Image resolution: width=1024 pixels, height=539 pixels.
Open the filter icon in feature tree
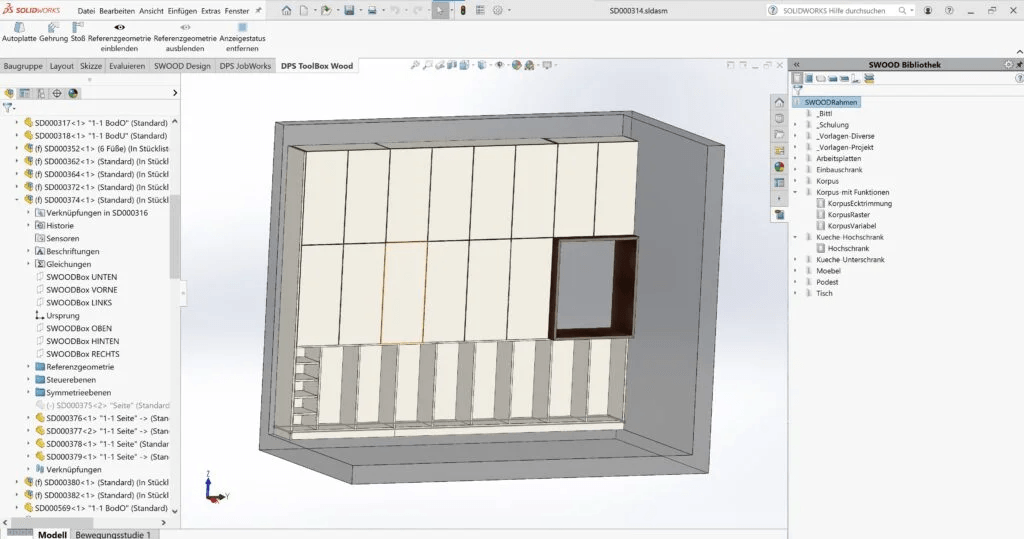[8, 107]
